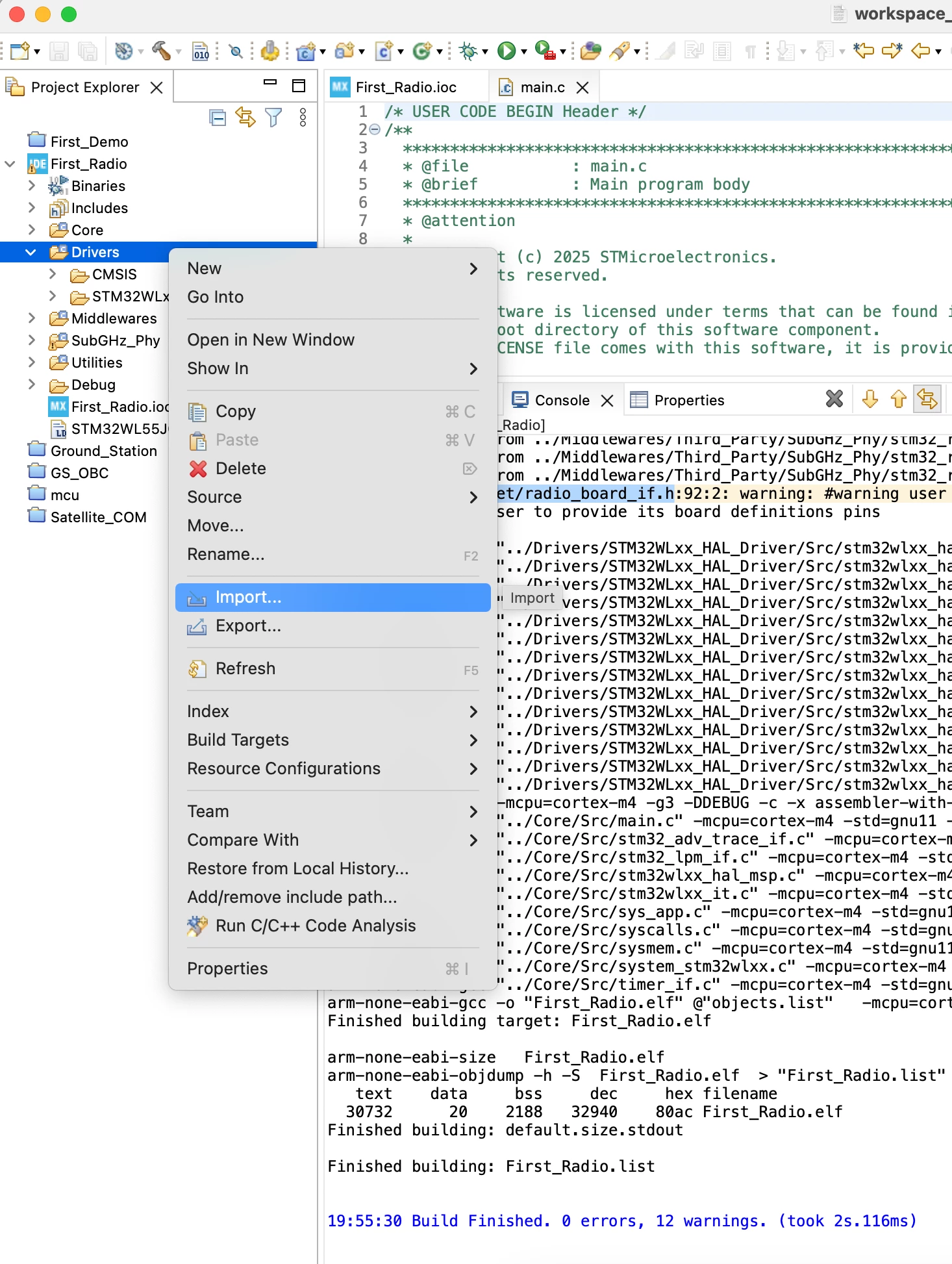Viewport: 952px width, 1264px height.
Task: Expand the Middlewares folder
Action: click(x=31, y=318)
